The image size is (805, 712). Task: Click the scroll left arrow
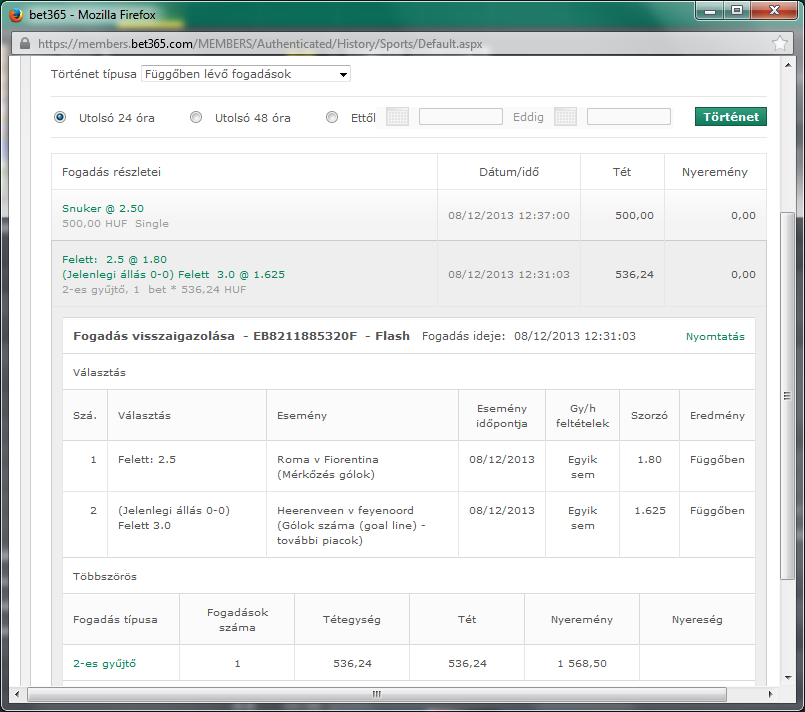coord(17,694)
